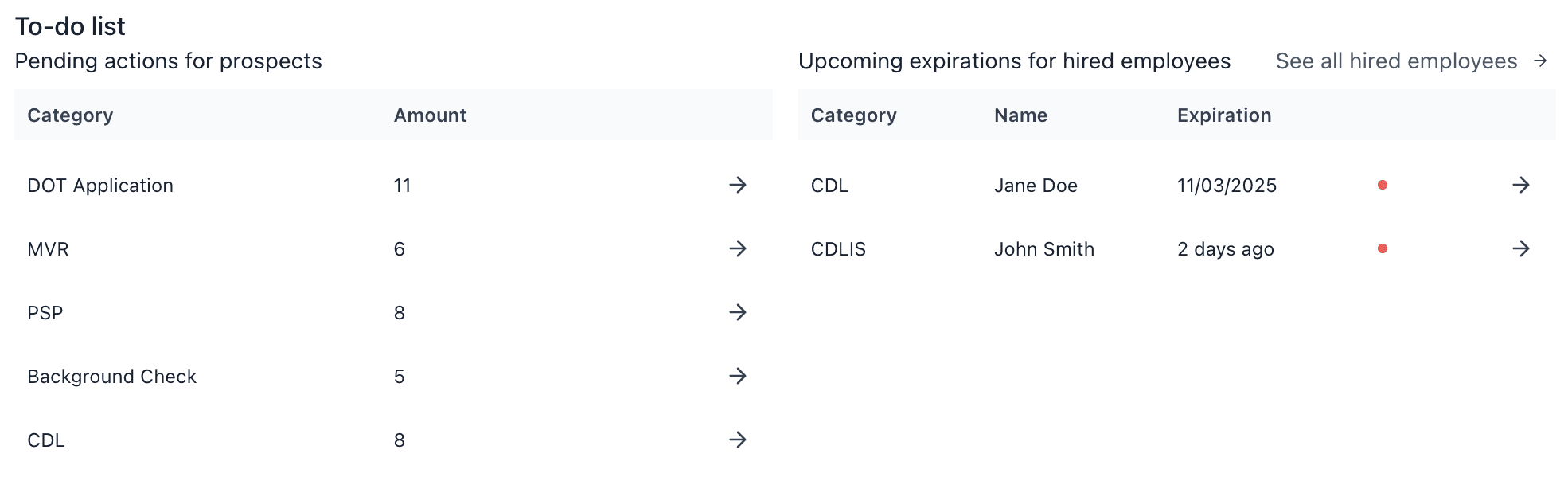Select the Background Check category text

tap(111, 377)
